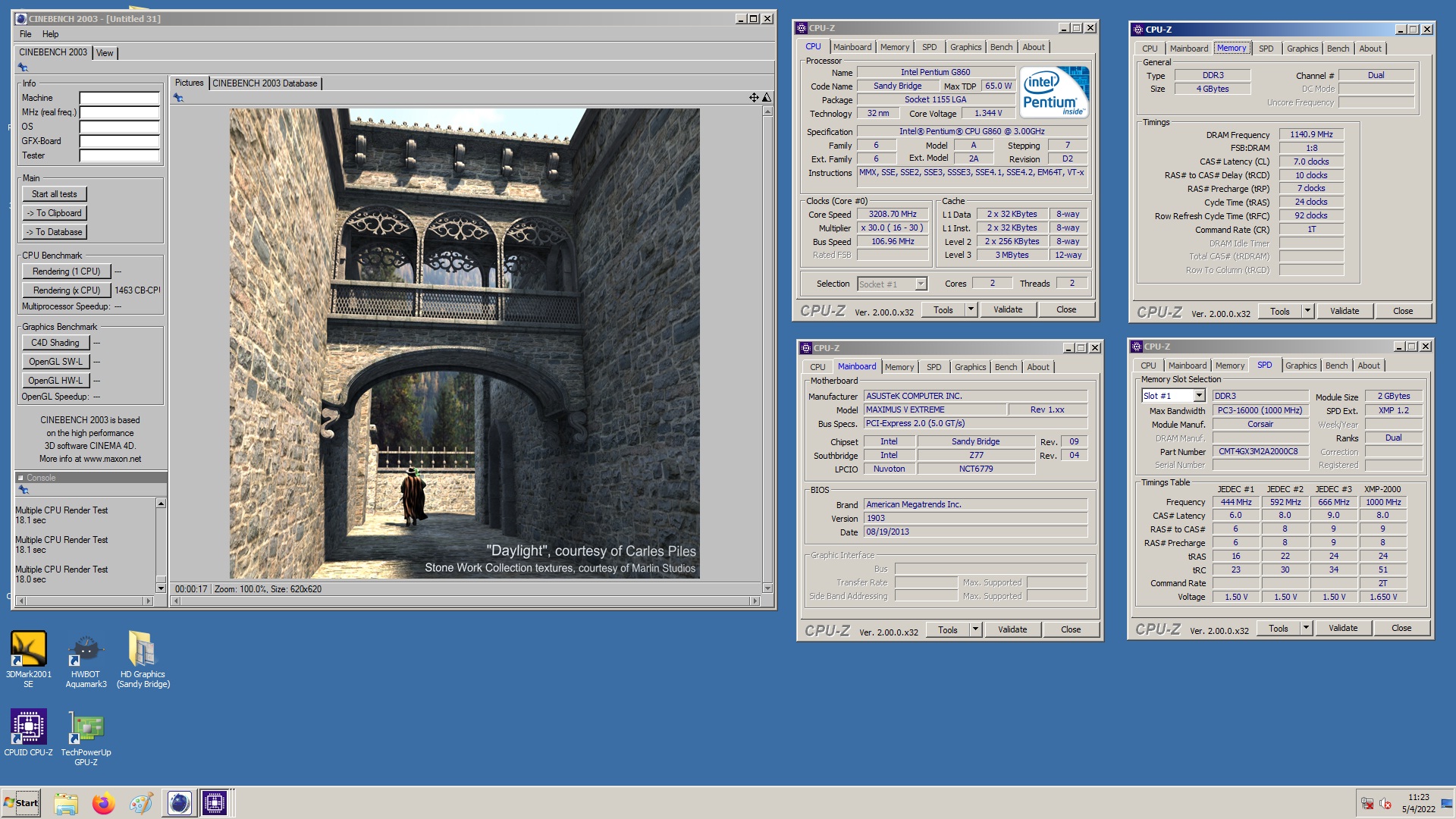The width and height of the screenshot is (1456, 819).
Task: Open HD Graphics (Sandy Bridge) folder
Action: (x=143, y=658)
